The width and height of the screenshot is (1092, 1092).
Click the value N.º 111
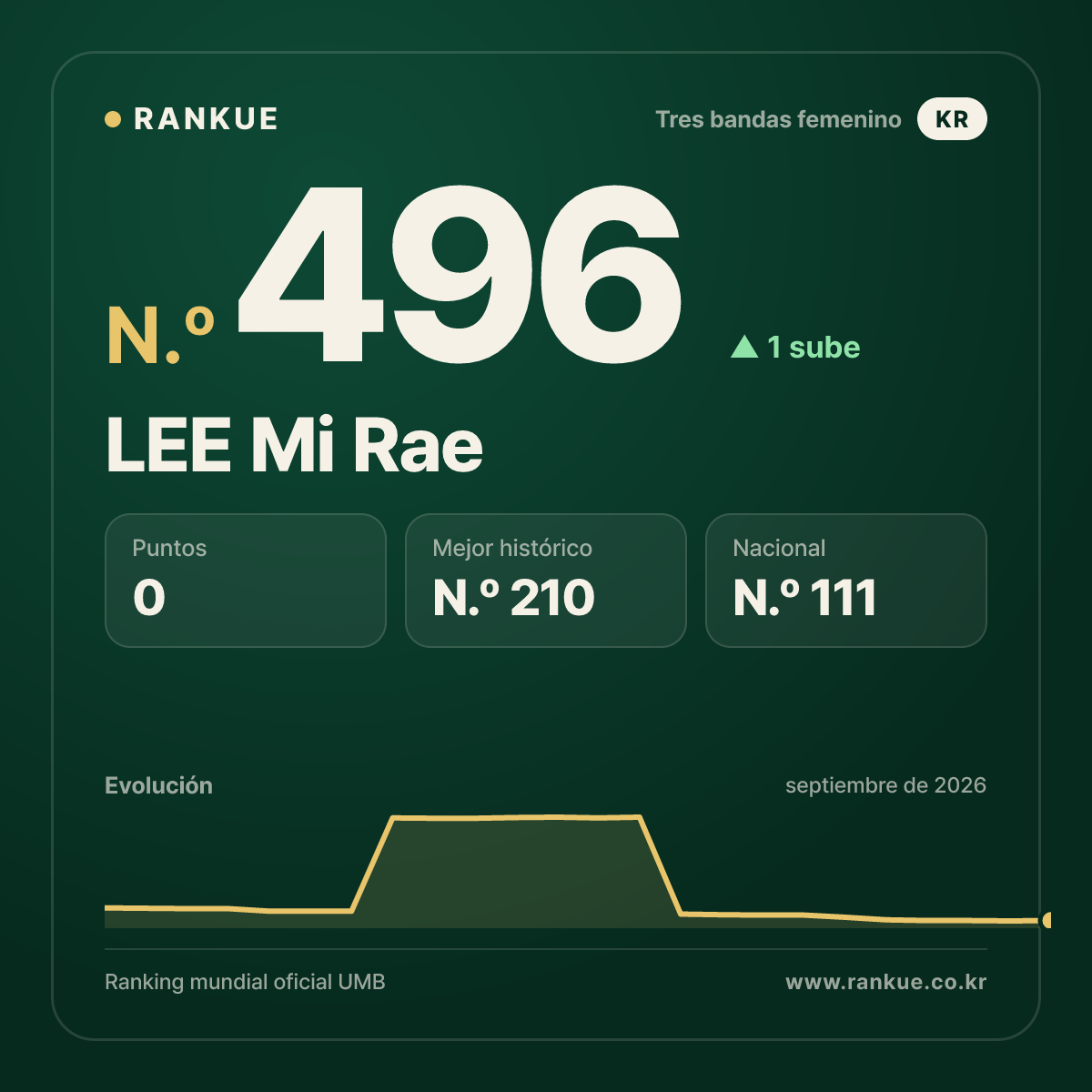tap(805, 598)
